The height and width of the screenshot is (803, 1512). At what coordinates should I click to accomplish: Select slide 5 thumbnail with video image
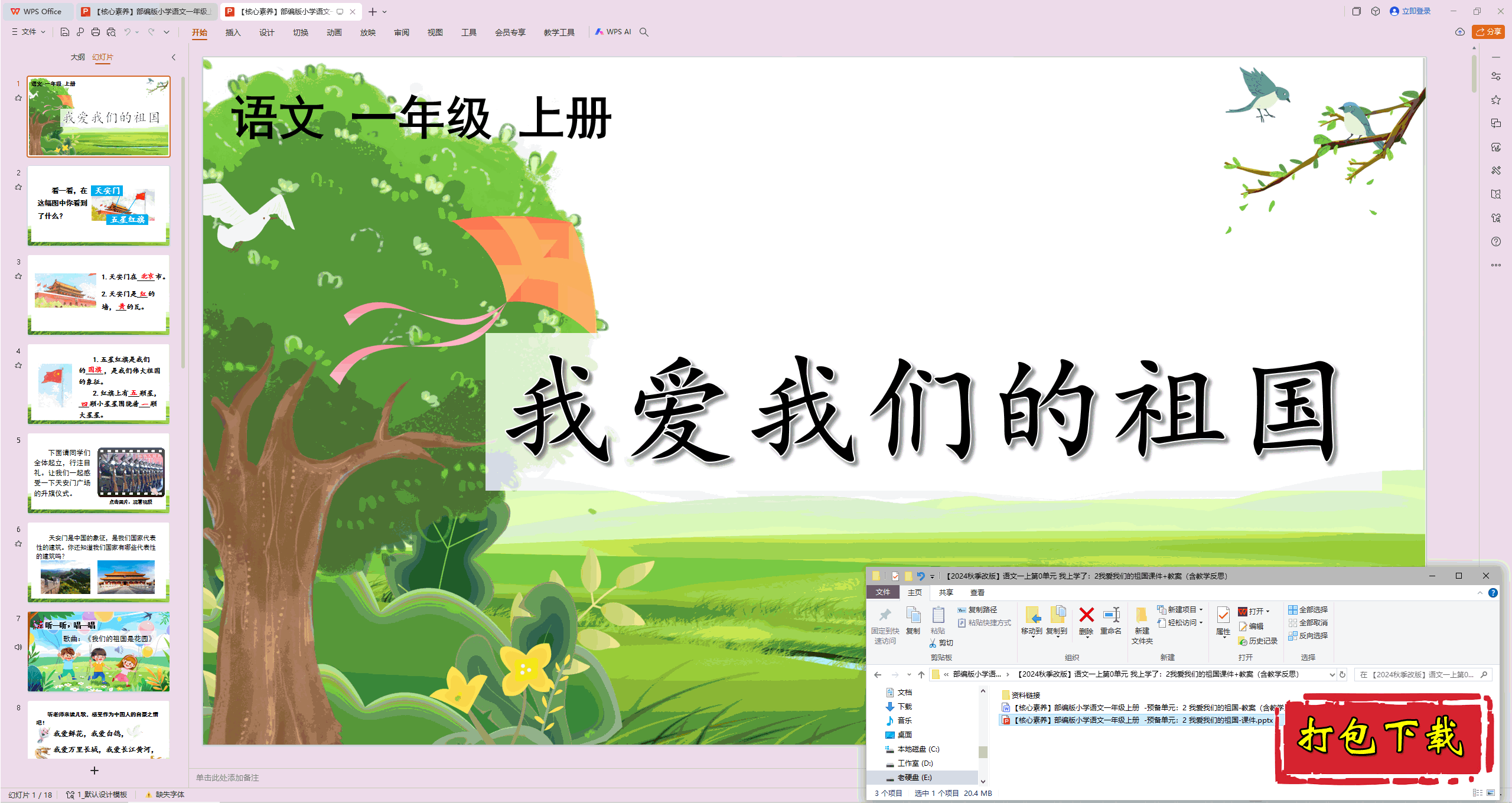[99, 473]
